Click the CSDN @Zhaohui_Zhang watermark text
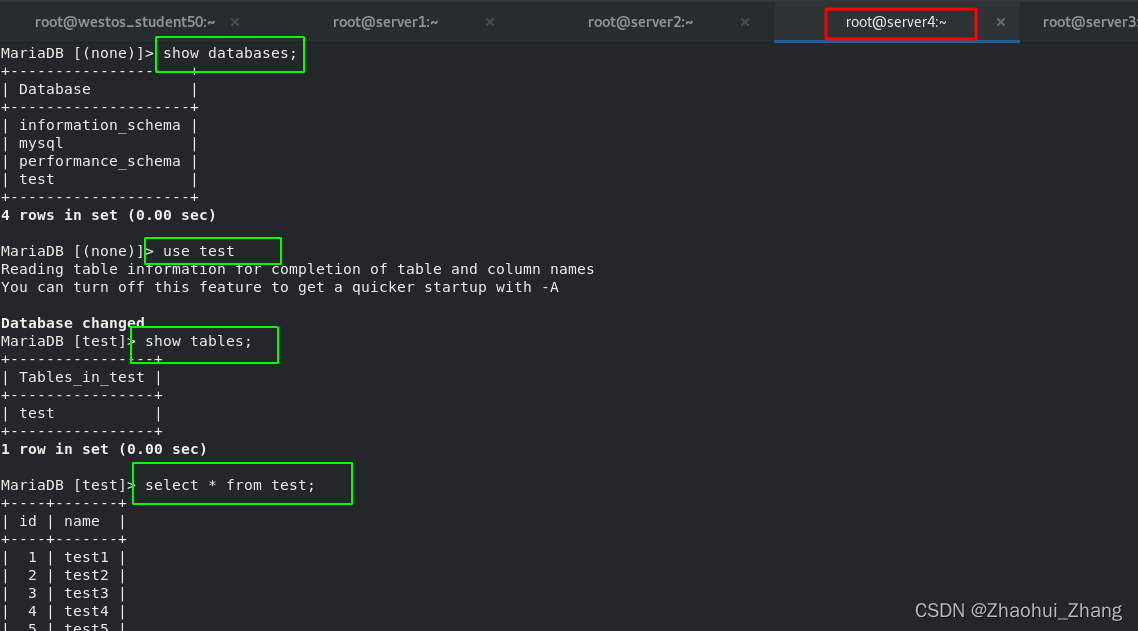Screen dimensions: 1138x631 (1018, 610)
